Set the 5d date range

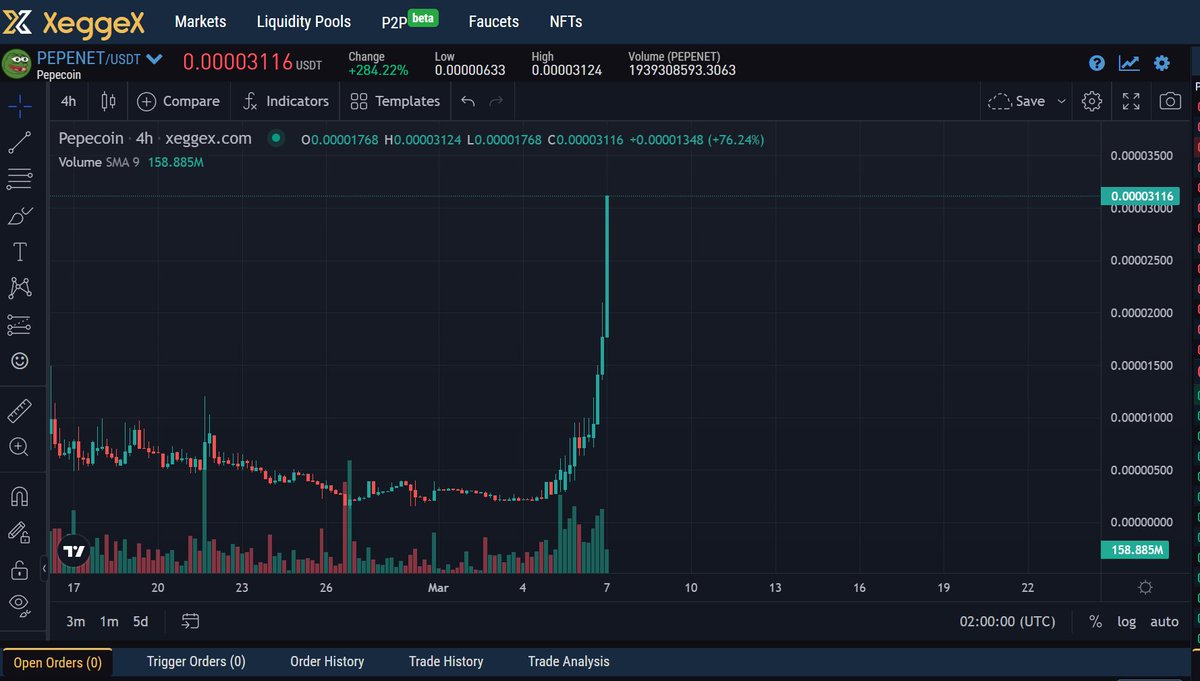[140, 621]
